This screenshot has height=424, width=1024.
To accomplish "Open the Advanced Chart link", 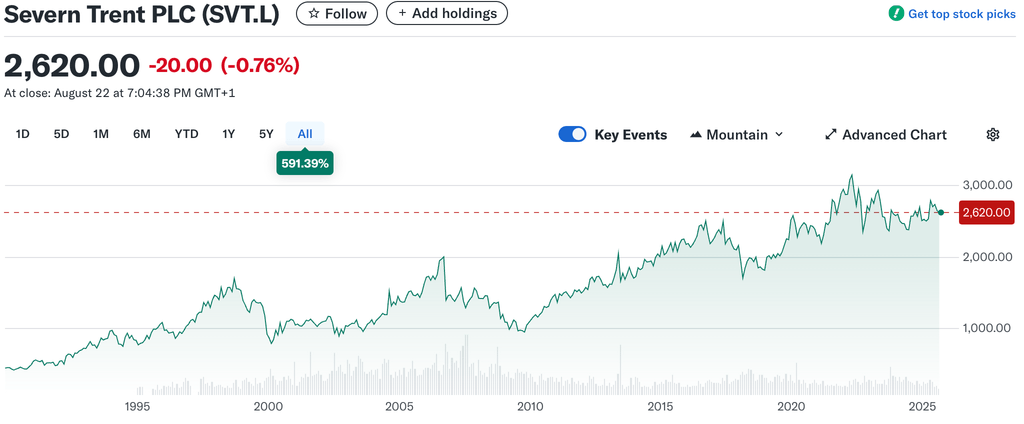I will click(x=894, y=135).
